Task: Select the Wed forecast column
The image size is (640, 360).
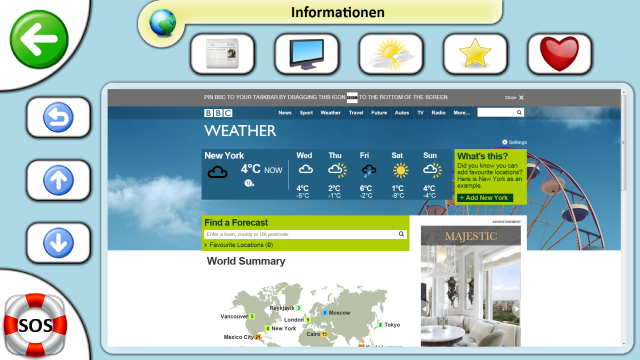Action: (304, 175)
